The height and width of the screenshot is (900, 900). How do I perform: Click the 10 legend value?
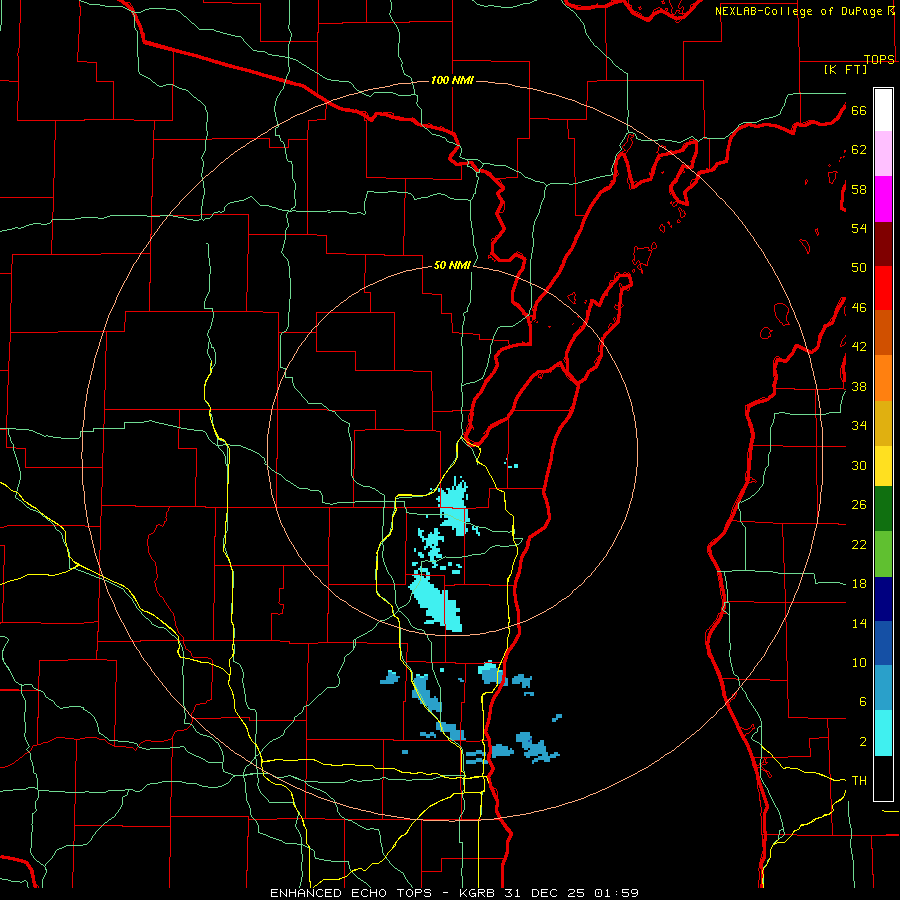(859, 662)
